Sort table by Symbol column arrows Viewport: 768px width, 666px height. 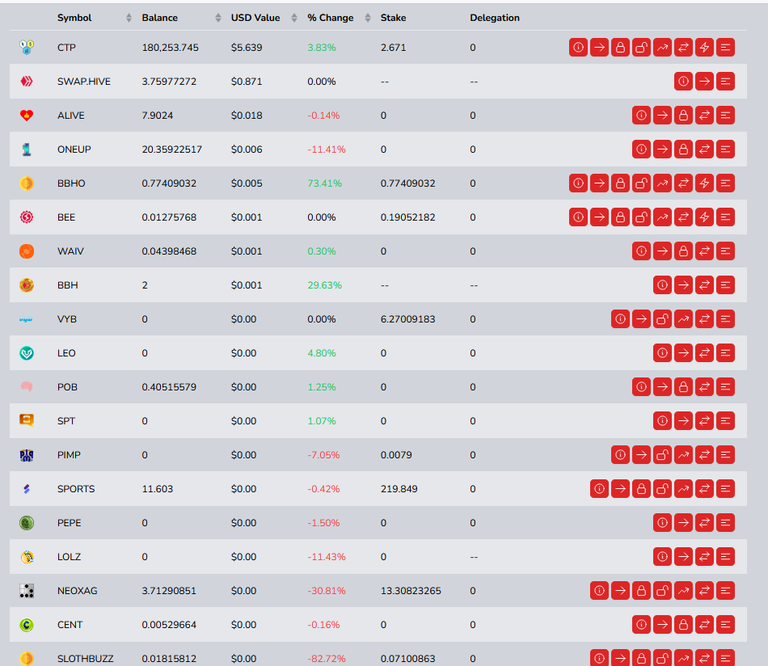pos(129,18)
